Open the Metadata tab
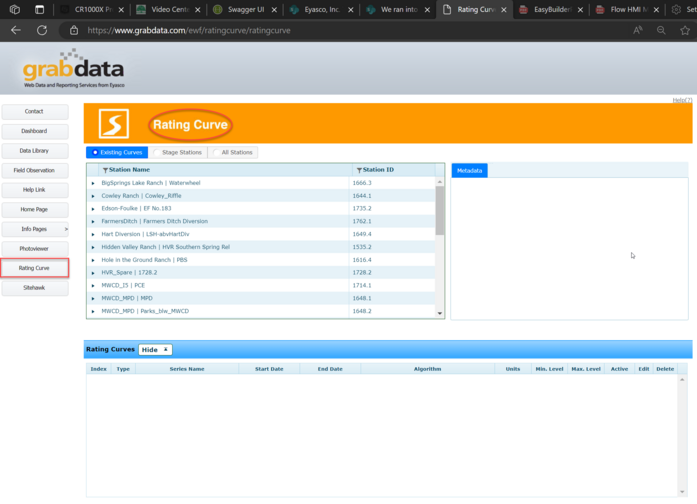Screen dimensions: 697x504 pyautogui.click(x=469, y=171)
